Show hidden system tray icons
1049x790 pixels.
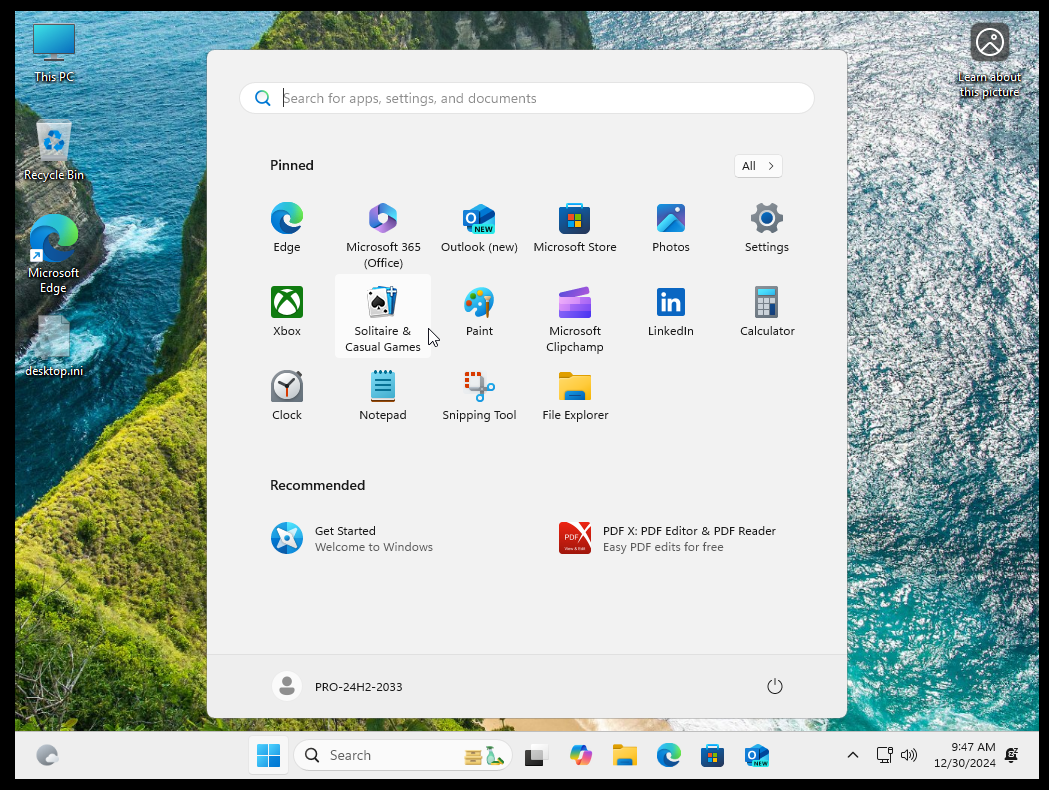(852, 755)
